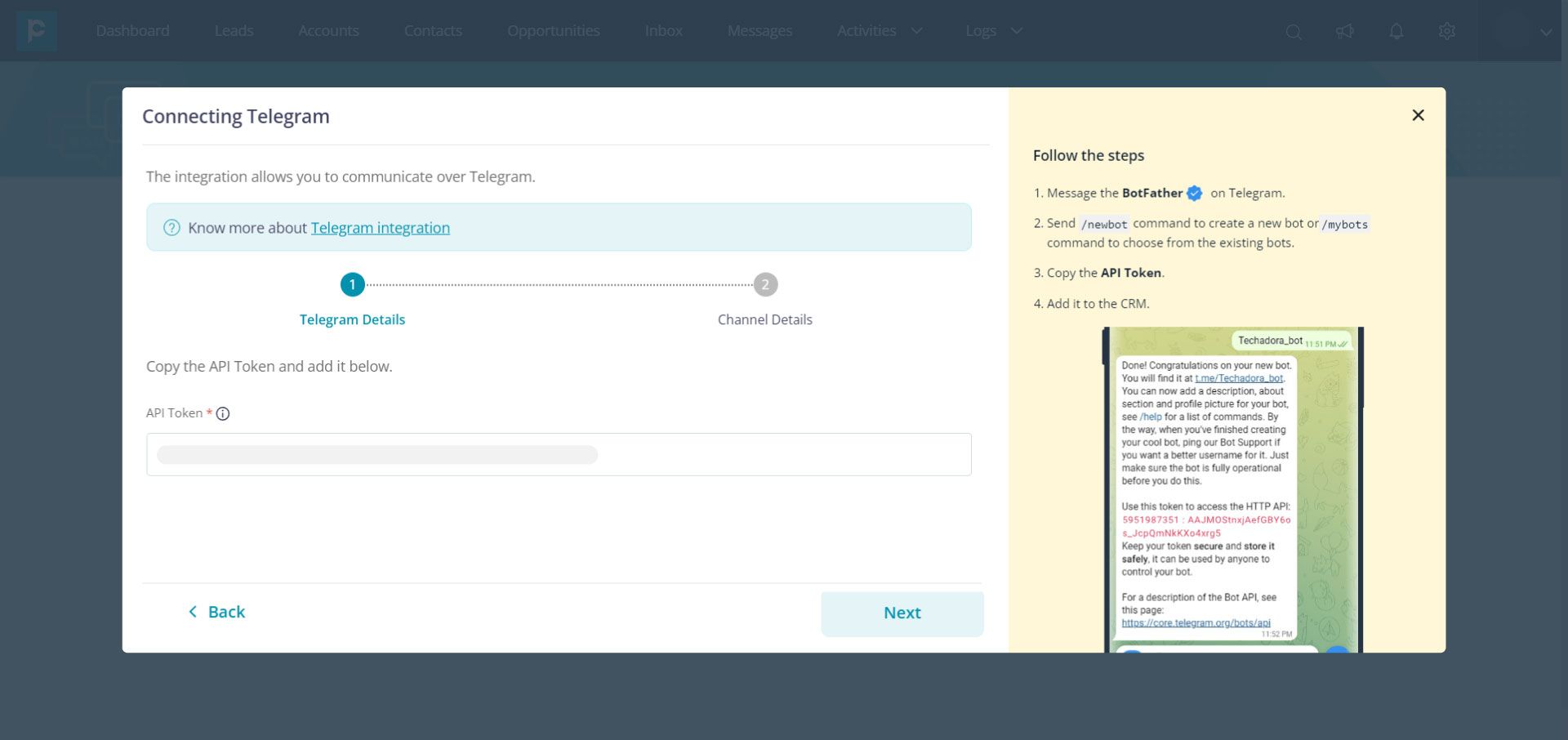
Task: Click the app logo in top-left corner
Action: (37, 31)
